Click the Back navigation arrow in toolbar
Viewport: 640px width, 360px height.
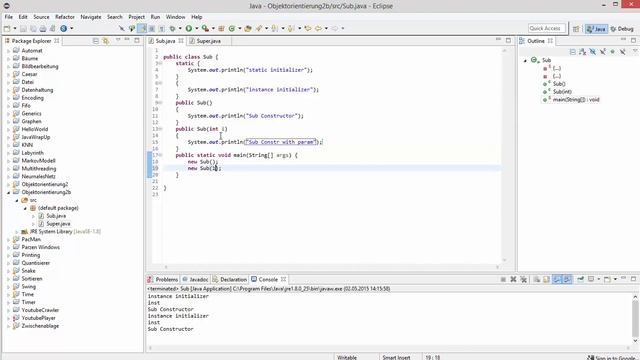(x=318, y=29)
